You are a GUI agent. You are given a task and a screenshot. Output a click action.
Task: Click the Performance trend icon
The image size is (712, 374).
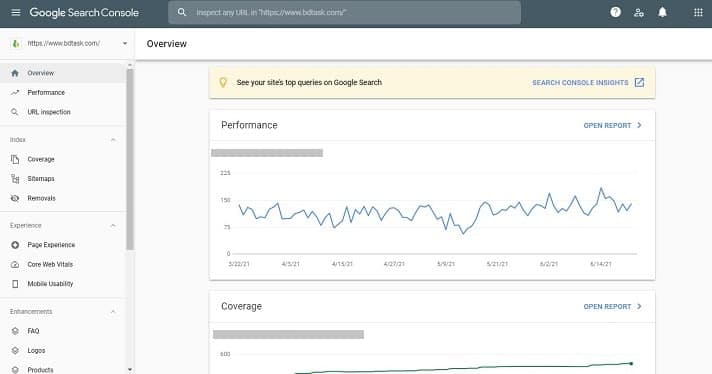tap(15, 93)
